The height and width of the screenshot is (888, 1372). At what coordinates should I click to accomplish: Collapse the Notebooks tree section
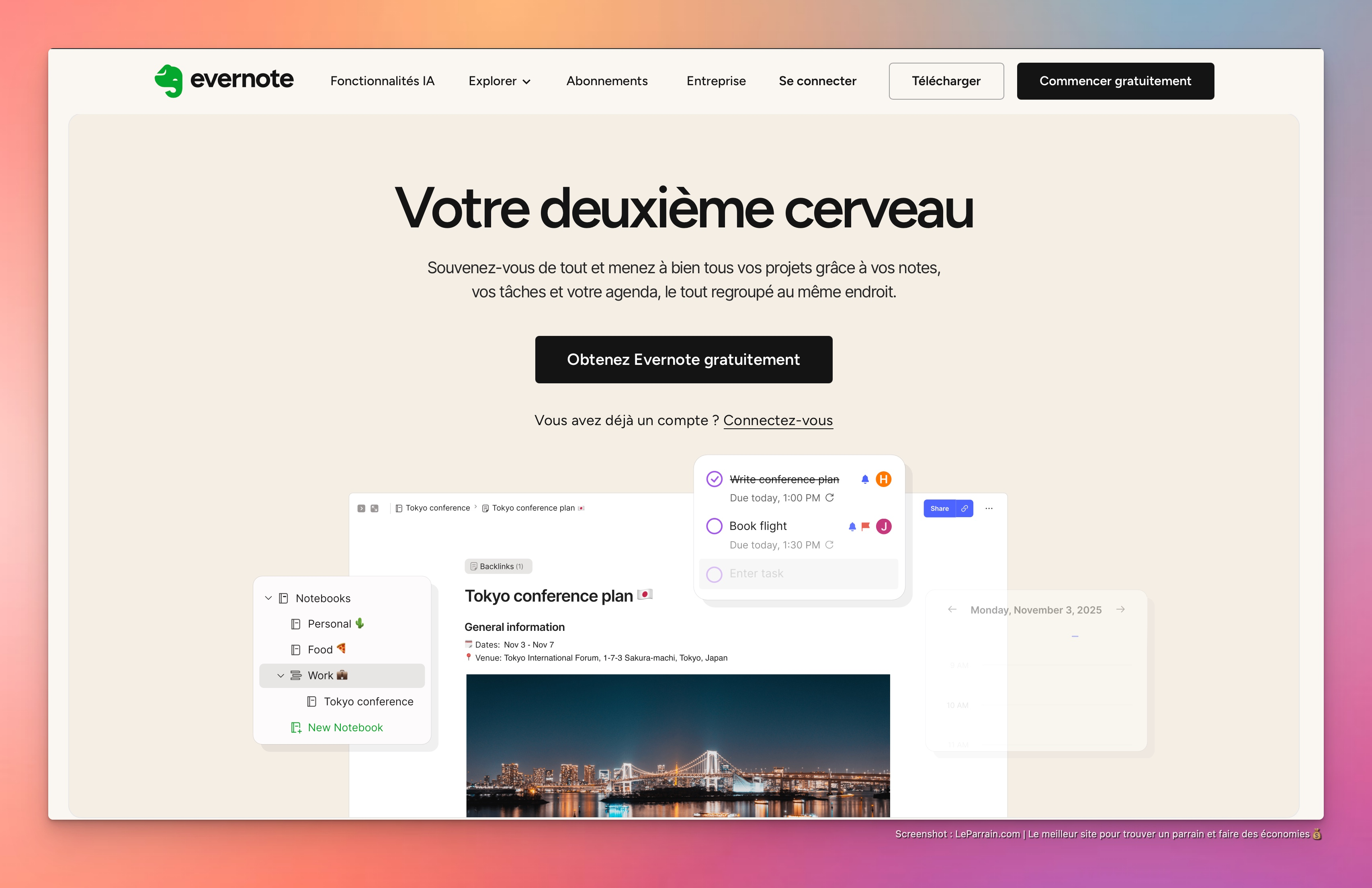tap(268, 598)
